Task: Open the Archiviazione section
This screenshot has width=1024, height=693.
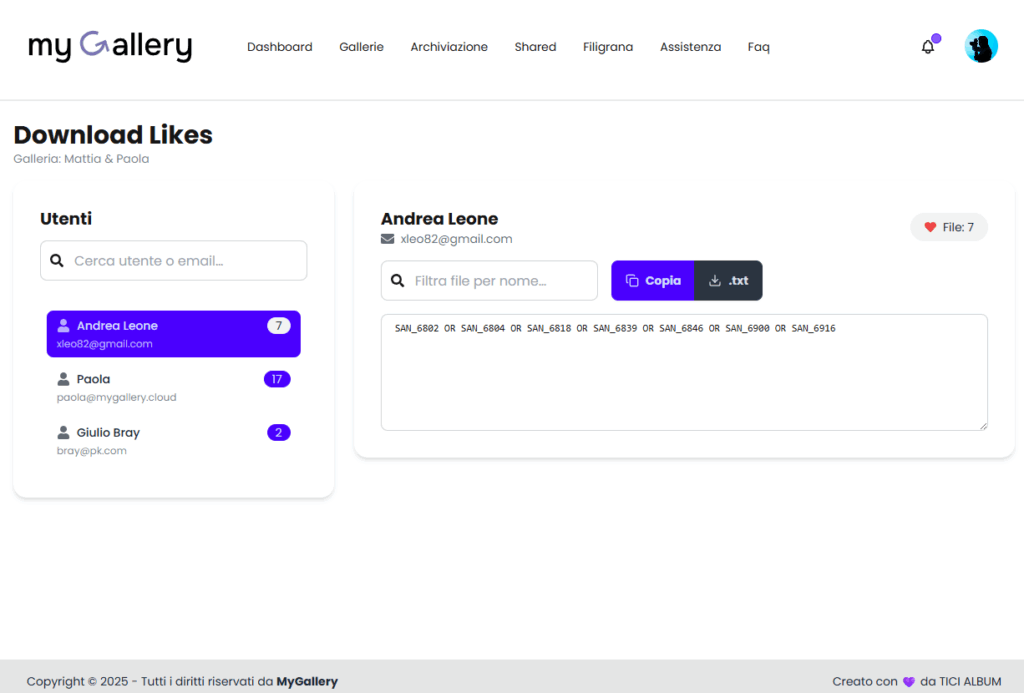Action: tap(449, 47)
